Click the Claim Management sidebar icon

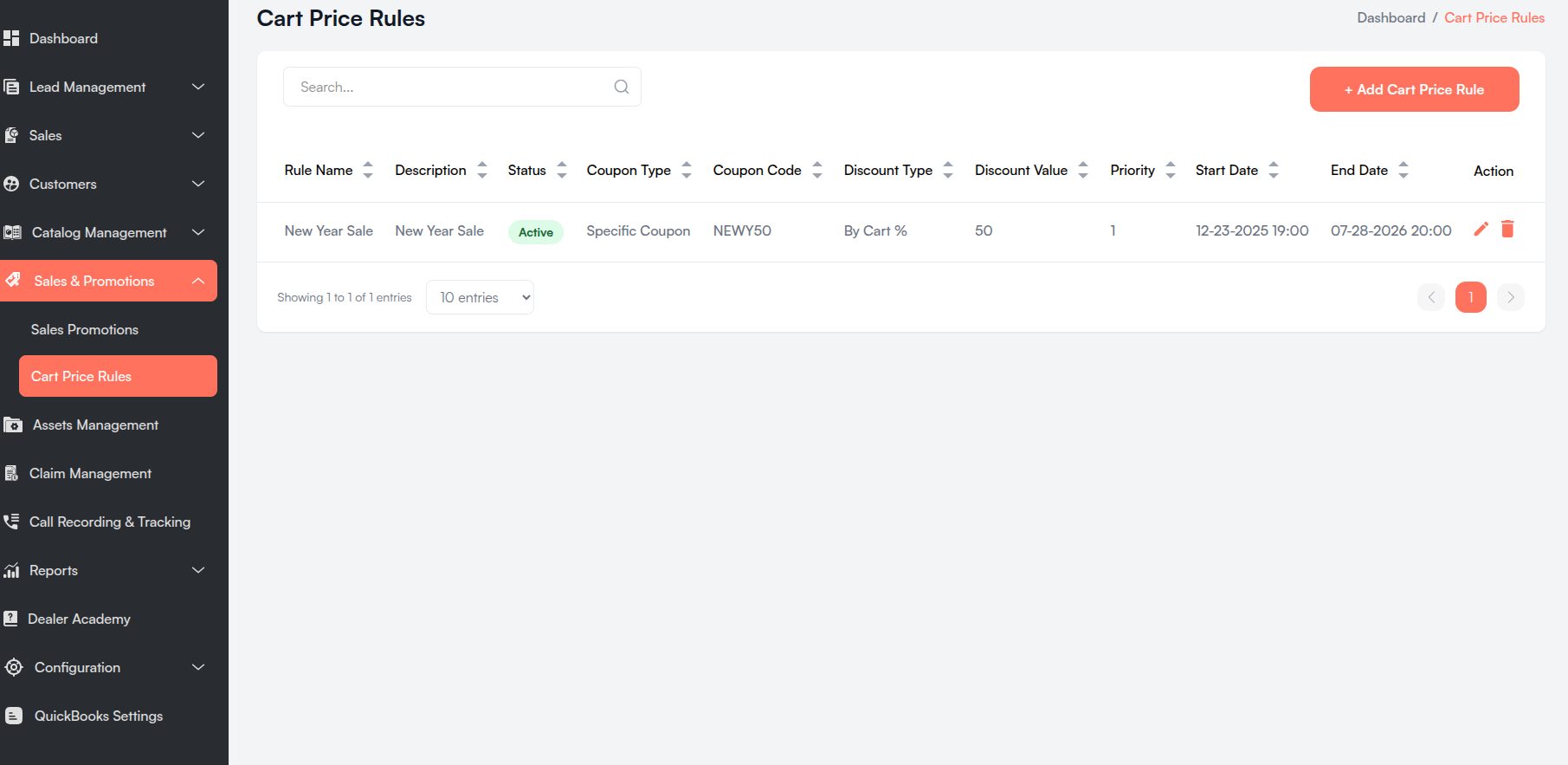point(11,473)
